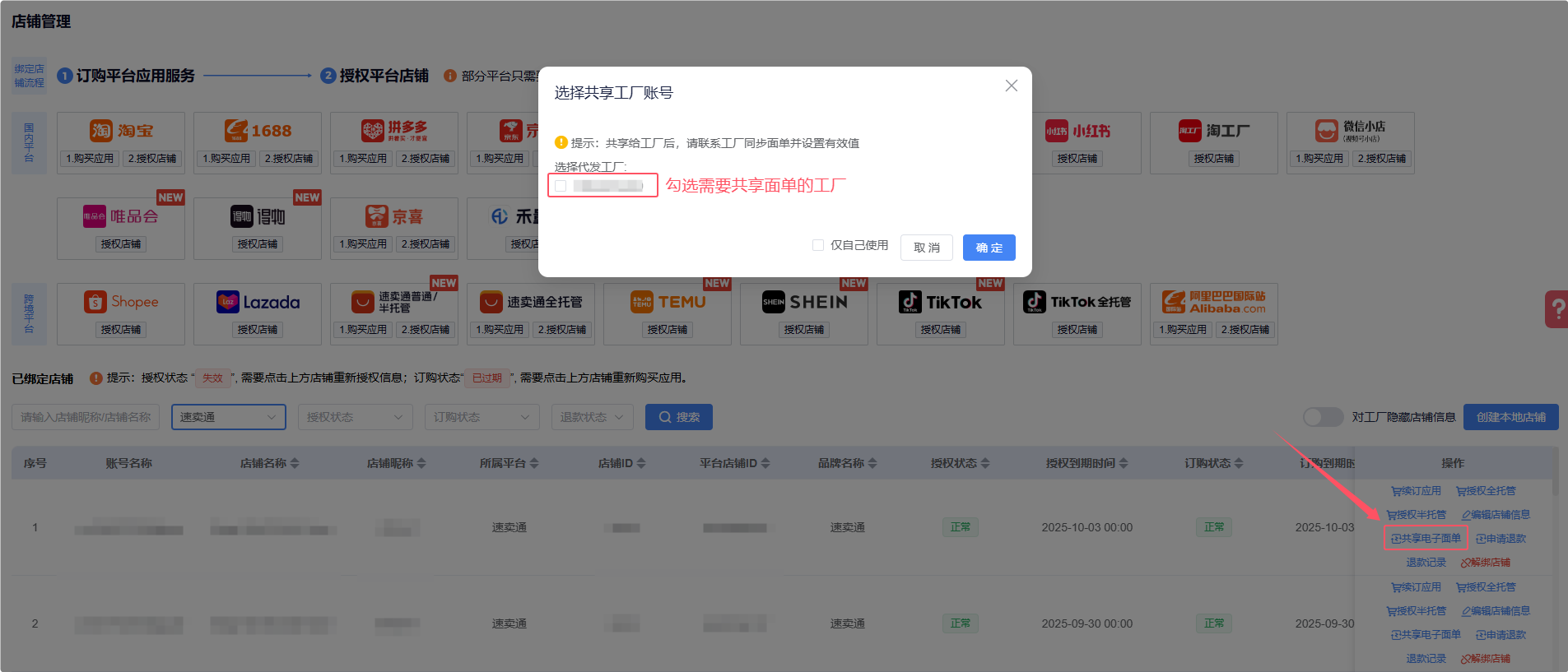The height and width of the screenshot is (672, 1568).
Task: Click the SHEIN logo
Action: [804, 302]
